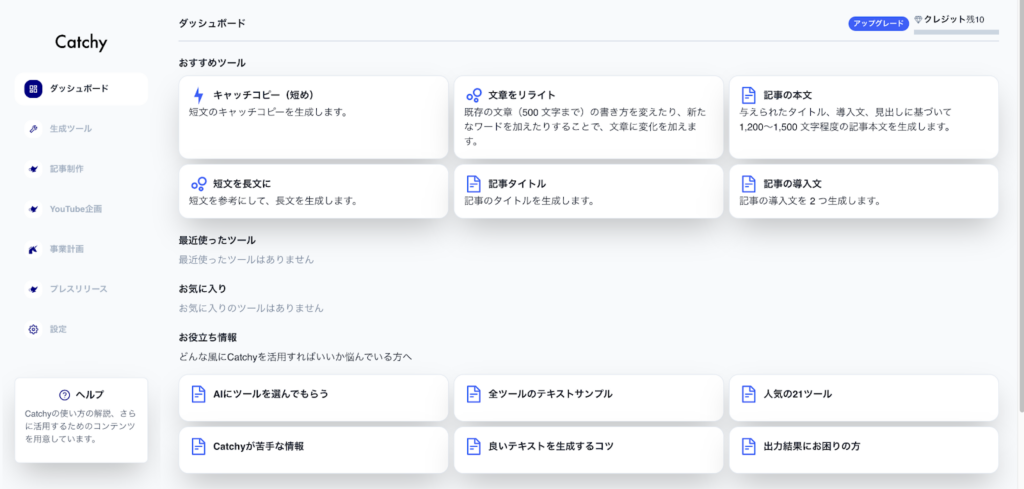Open the 記事タイトル tool card
Viewport: 1024px width, 489px height.
click(588, 191)
